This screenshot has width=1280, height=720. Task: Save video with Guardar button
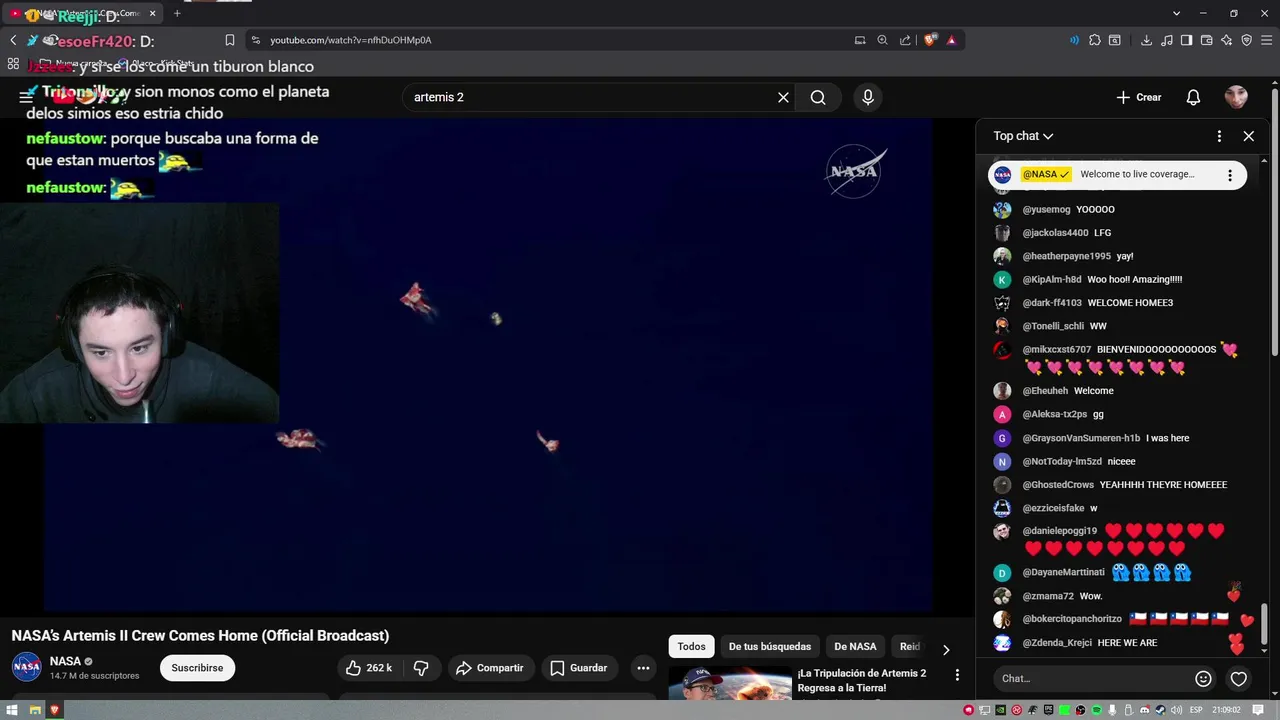(x=578, y=668)
